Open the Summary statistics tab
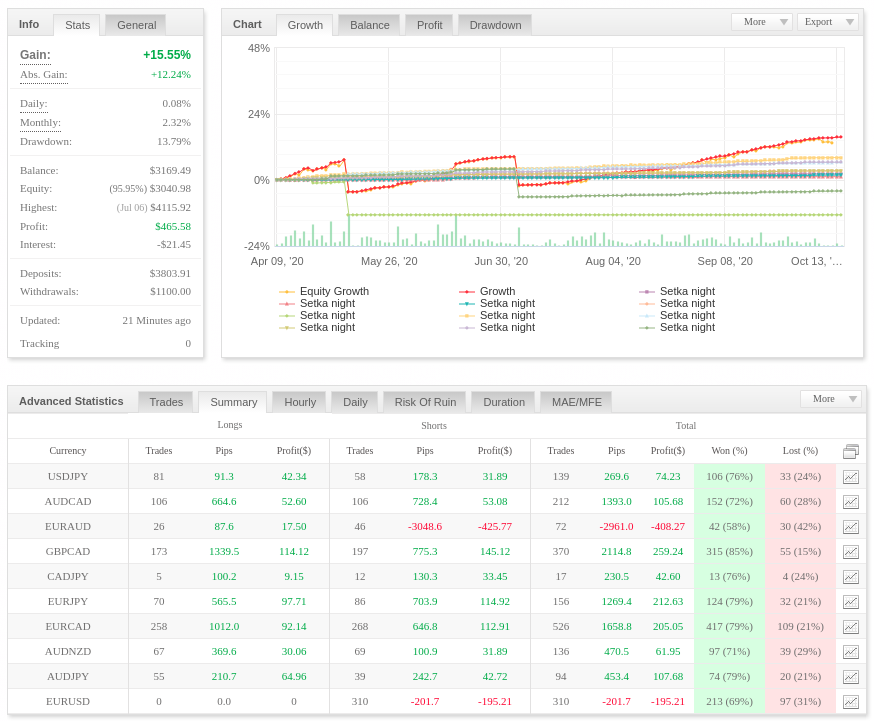The height and width of the screenshot is (722, 874). click(234, 402)
